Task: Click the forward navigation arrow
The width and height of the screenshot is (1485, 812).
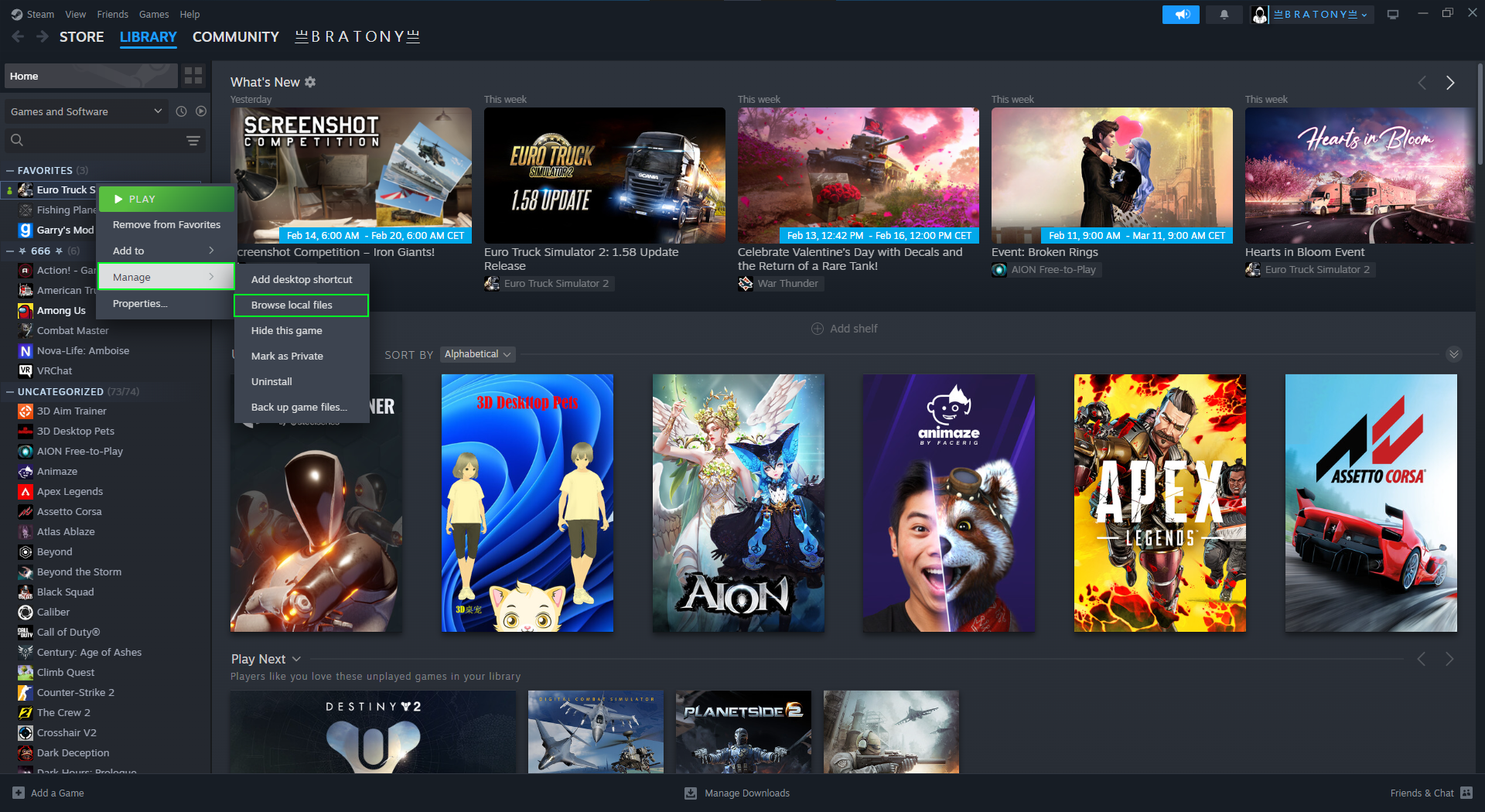Action: 43,36
